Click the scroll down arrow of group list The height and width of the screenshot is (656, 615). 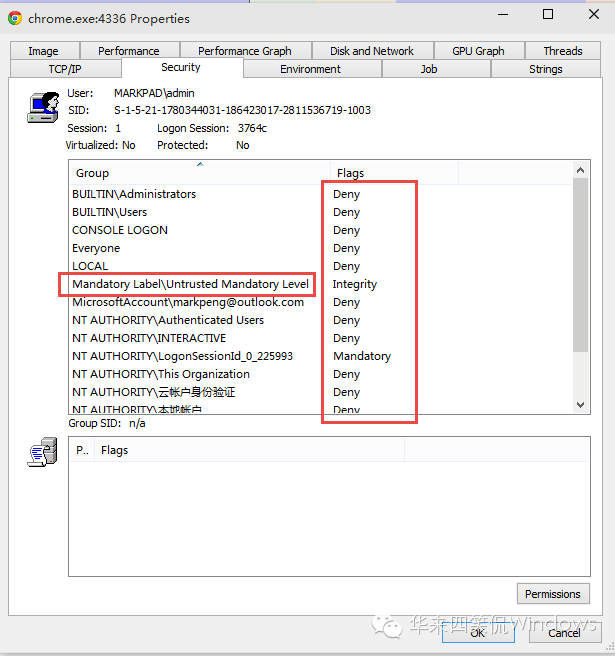coord(580,405)
